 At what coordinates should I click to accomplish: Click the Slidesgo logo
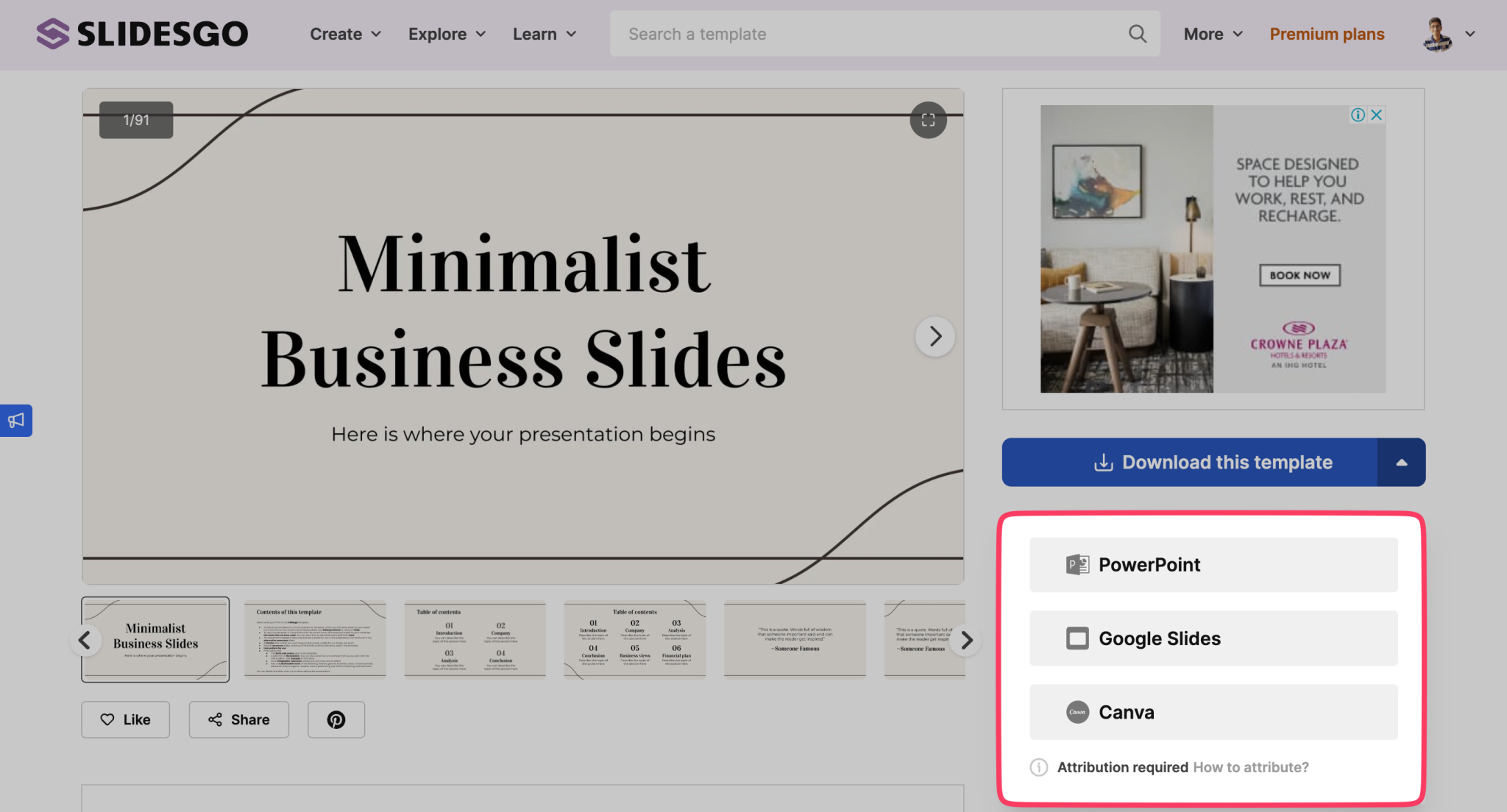coord(141,33)
